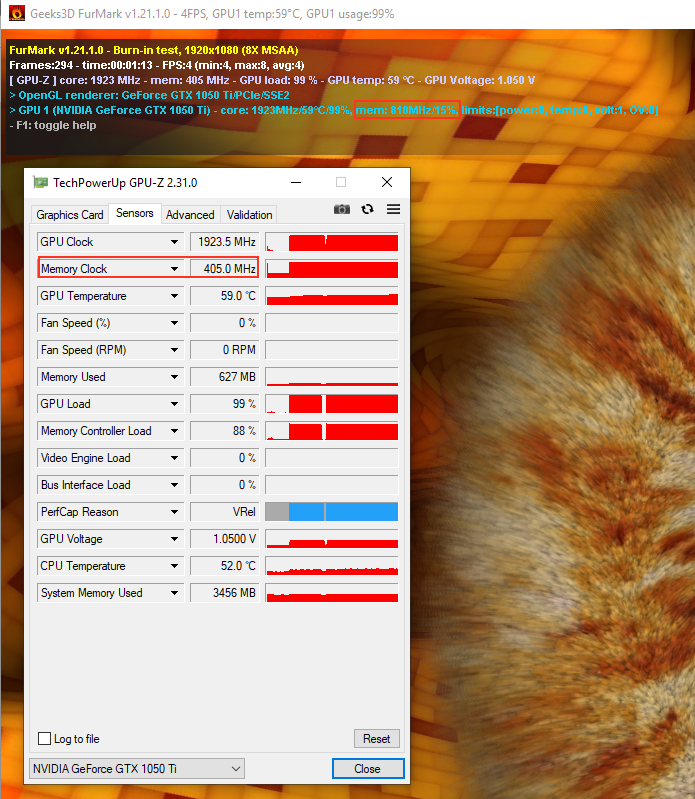The image size is (695, 799).
Task: Click the FurMark Burn-in test heading text
Action: tap(154, 50)
